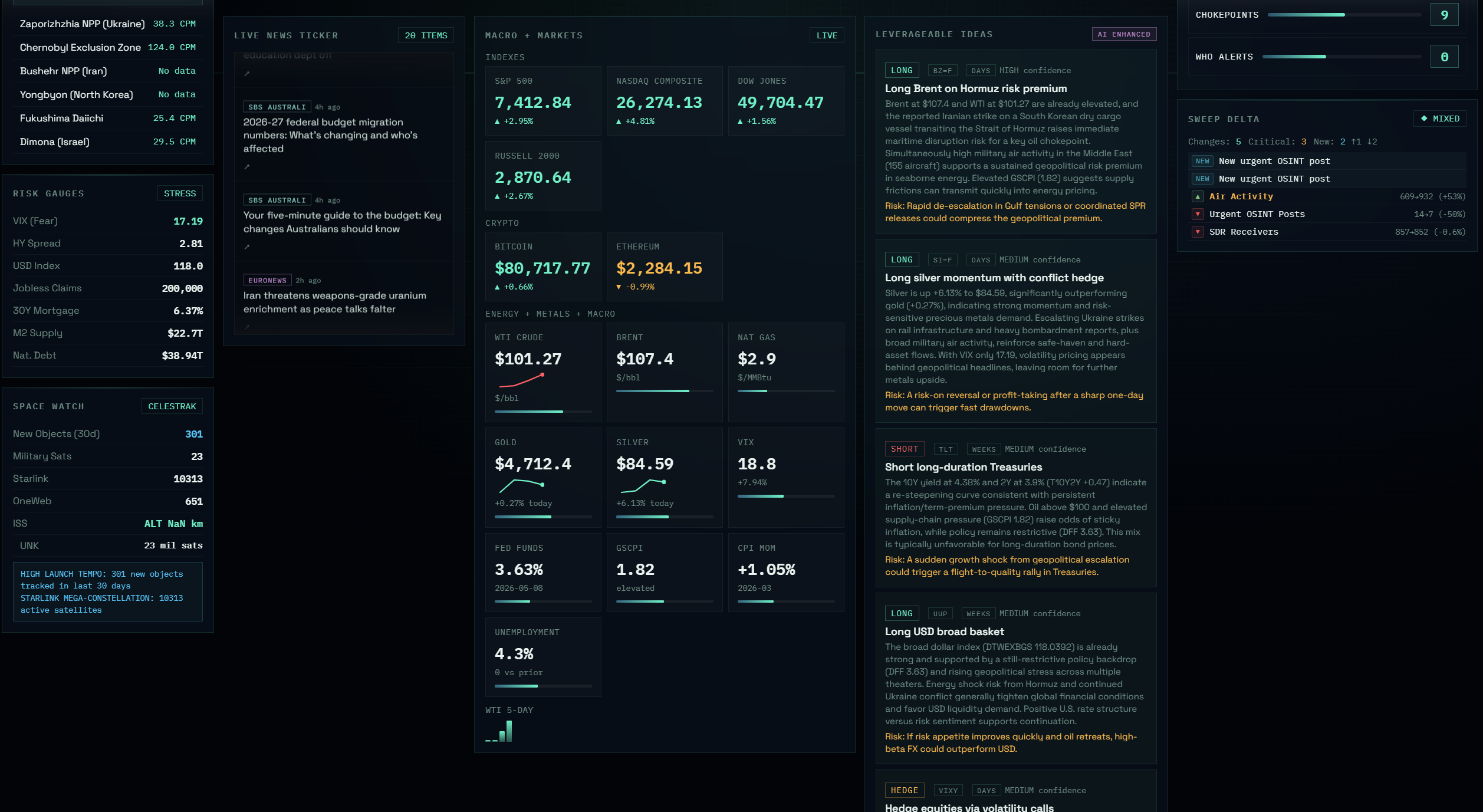Click 'Chernobyl Exclusion Zone' radiation row

point(108,47)
